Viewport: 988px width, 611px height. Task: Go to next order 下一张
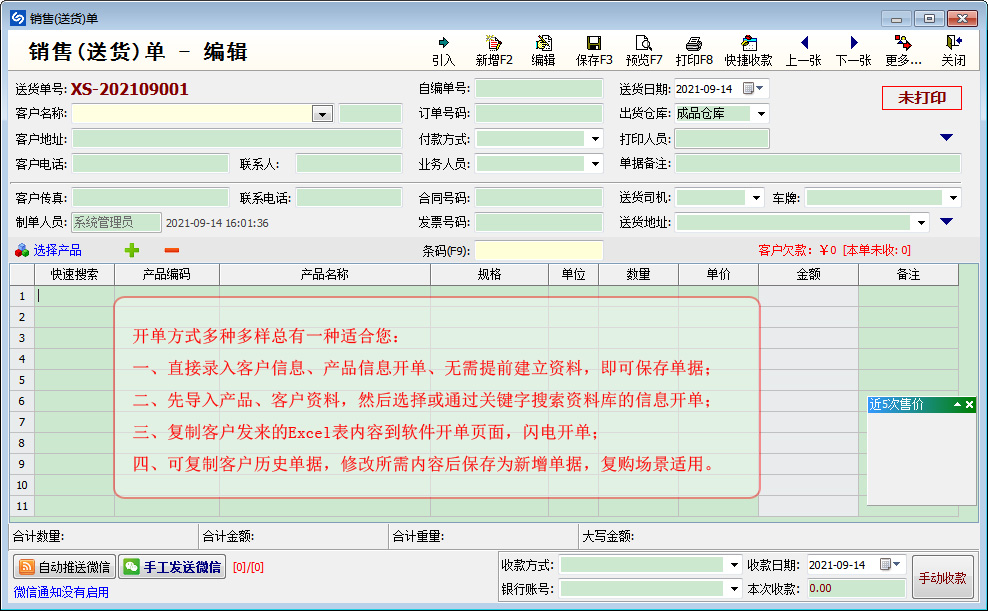tap(853, 51)
